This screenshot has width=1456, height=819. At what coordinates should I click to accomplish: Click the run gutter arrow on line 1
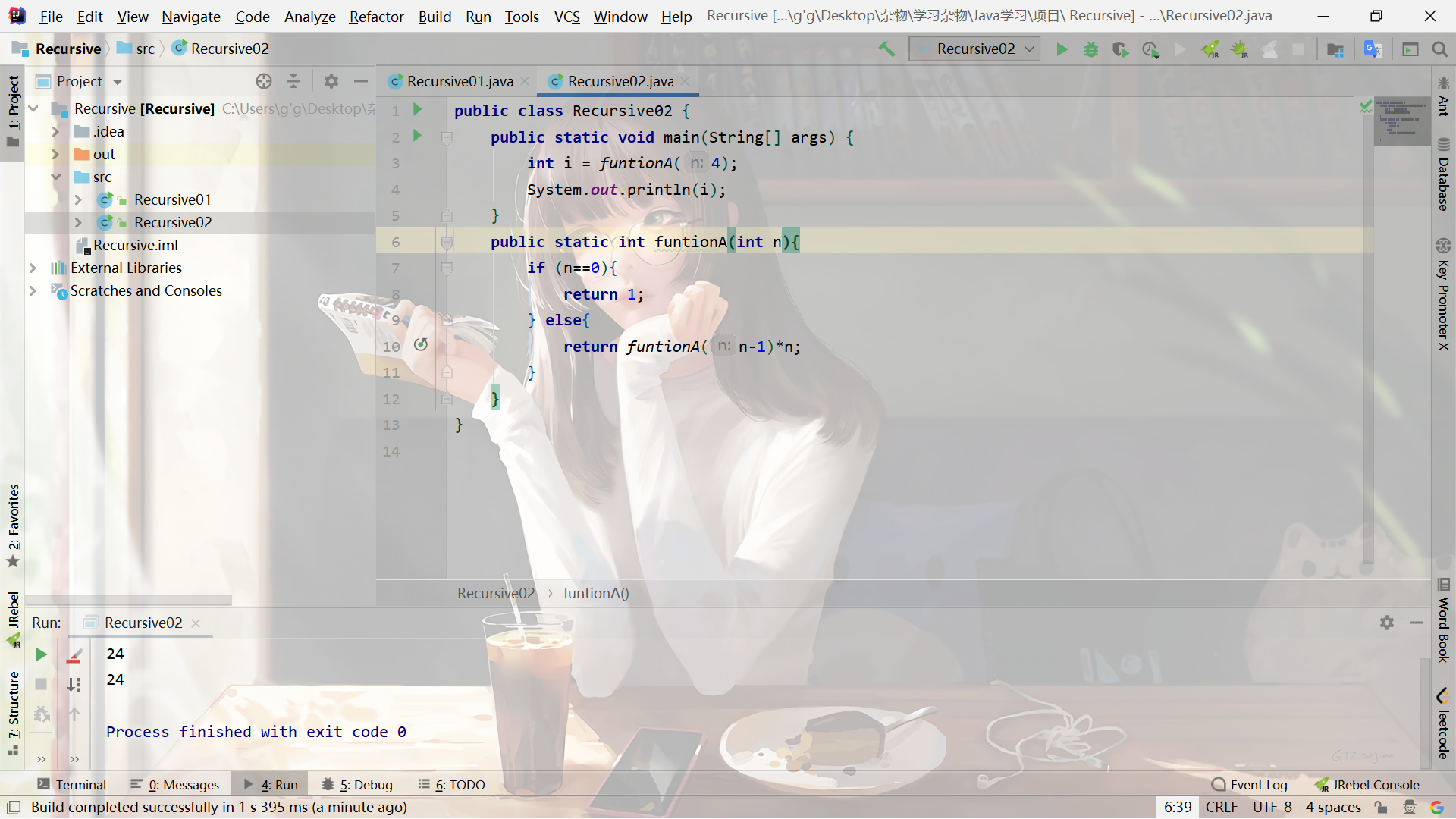(x=417, y=110)
